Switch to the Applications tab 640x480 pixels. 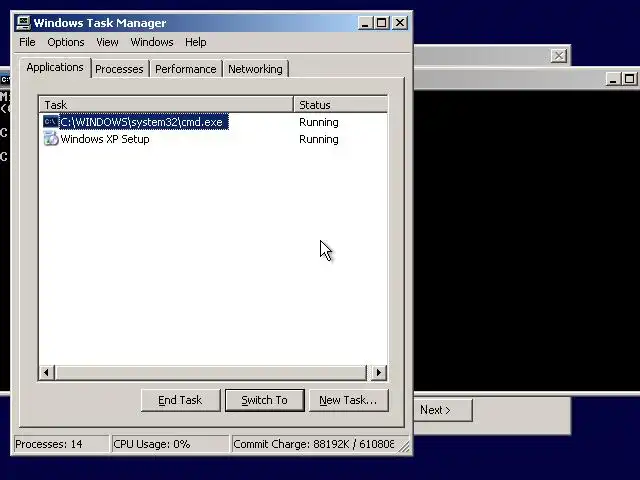tap(55, 67)
